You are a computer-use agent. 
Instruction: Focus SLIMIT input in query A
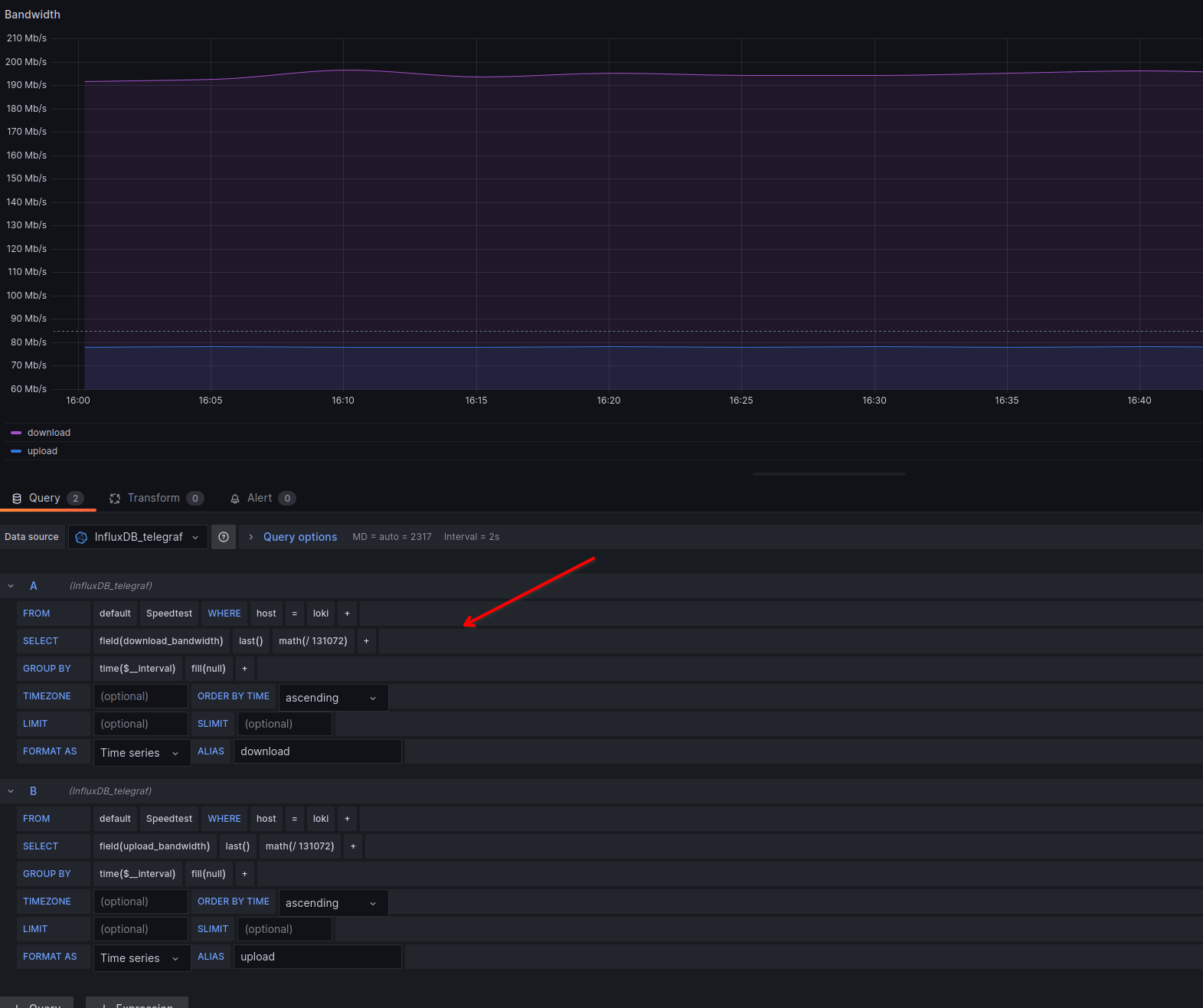(x=285, y=724)
